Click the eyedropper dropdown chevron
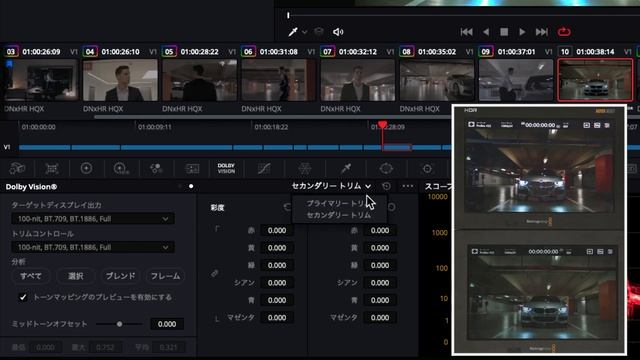Viewport: 640px width, 360px height. (x=304, y=32)
